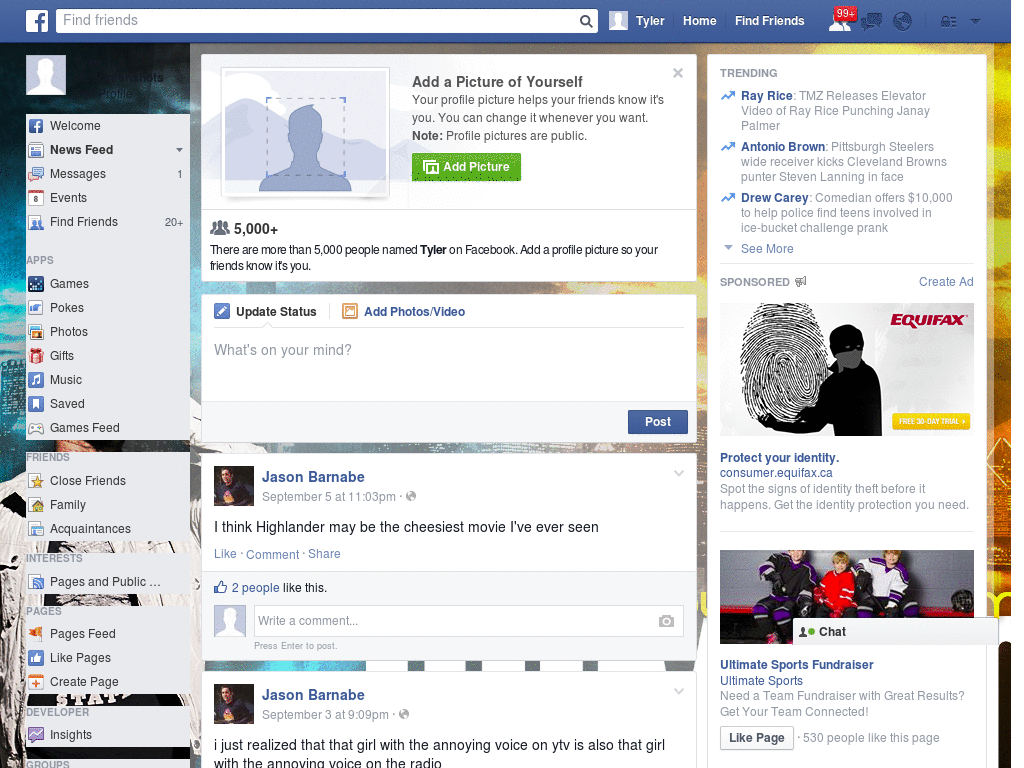Screen dimensions: 1024x768
Task: Open options arrow on September 3 post
Action: [679, 691]
